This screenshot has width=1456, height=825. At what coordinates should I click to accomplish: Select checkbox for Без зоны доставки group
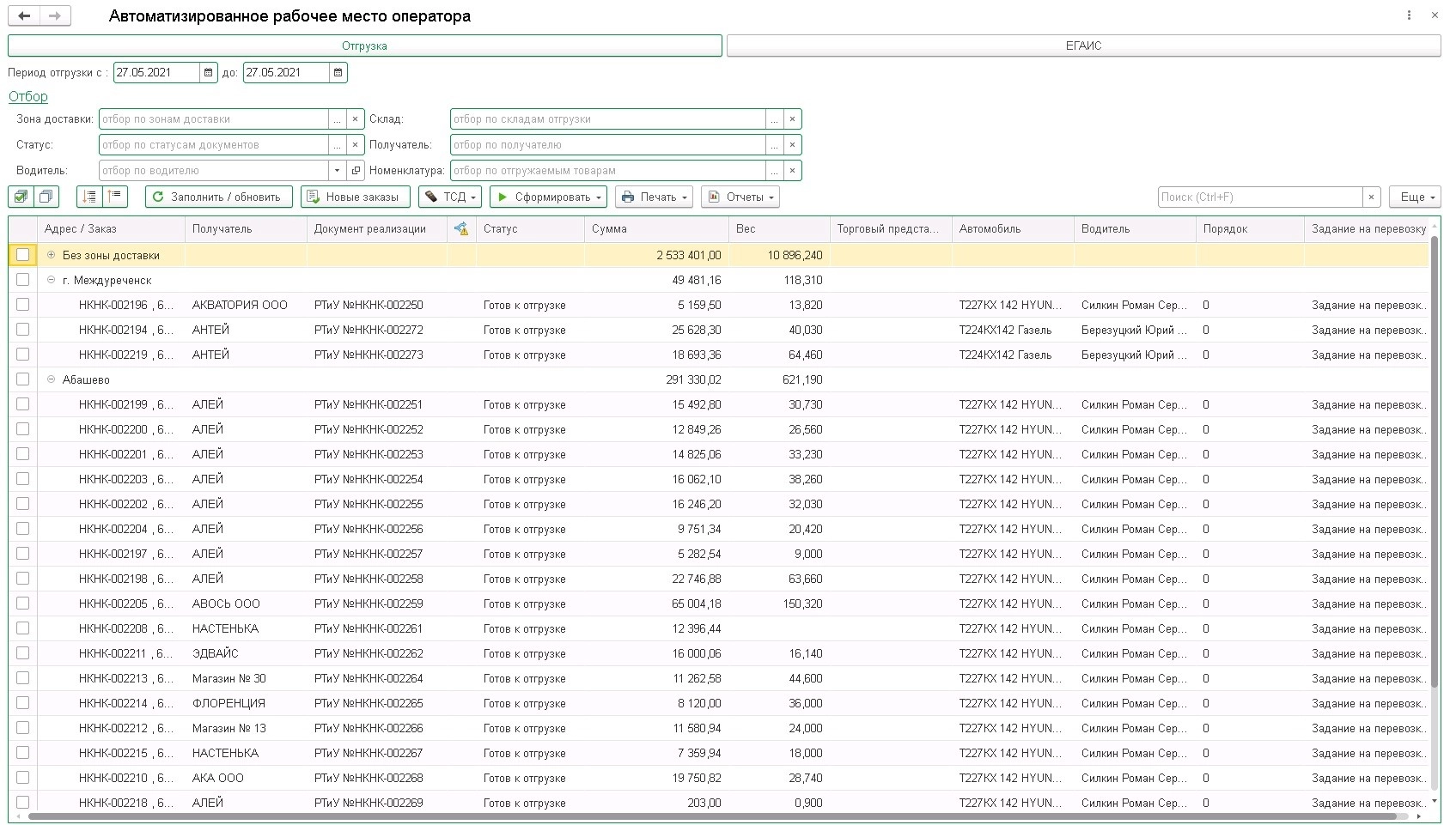[x=22, y=255]
